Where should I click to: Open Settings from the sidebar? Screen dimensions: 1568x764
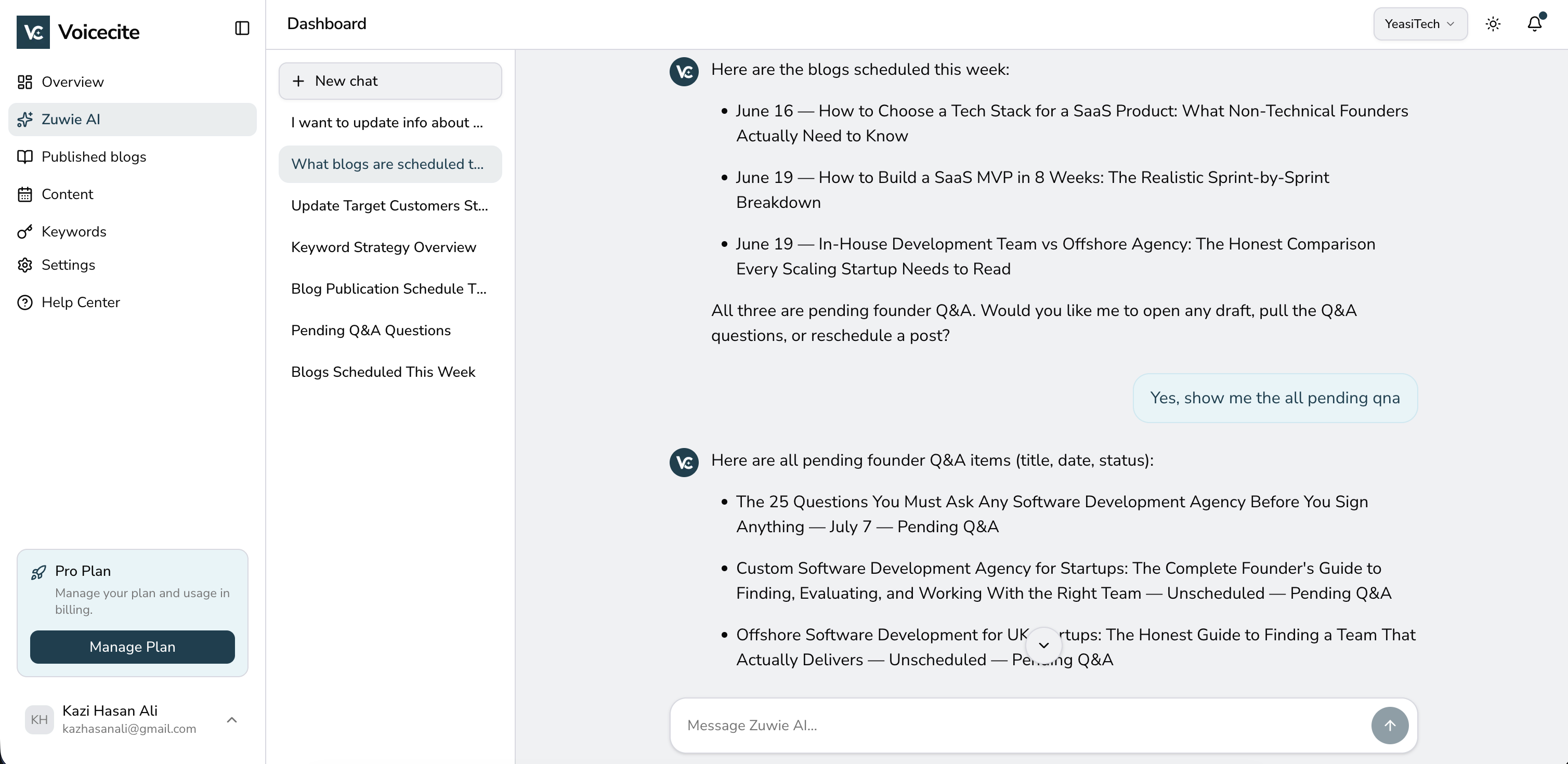point(132,265)
